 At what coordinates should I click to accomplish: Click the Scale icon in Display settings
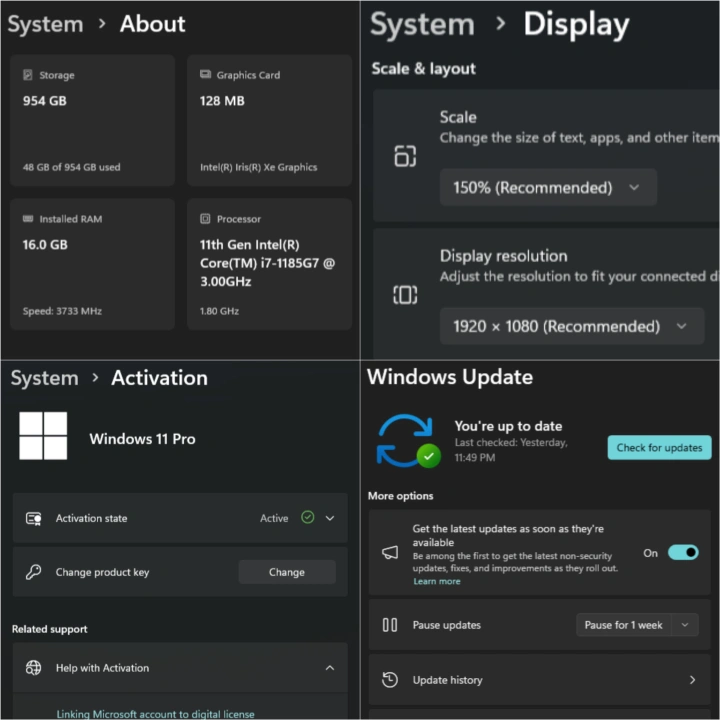[x=405, y=156]
